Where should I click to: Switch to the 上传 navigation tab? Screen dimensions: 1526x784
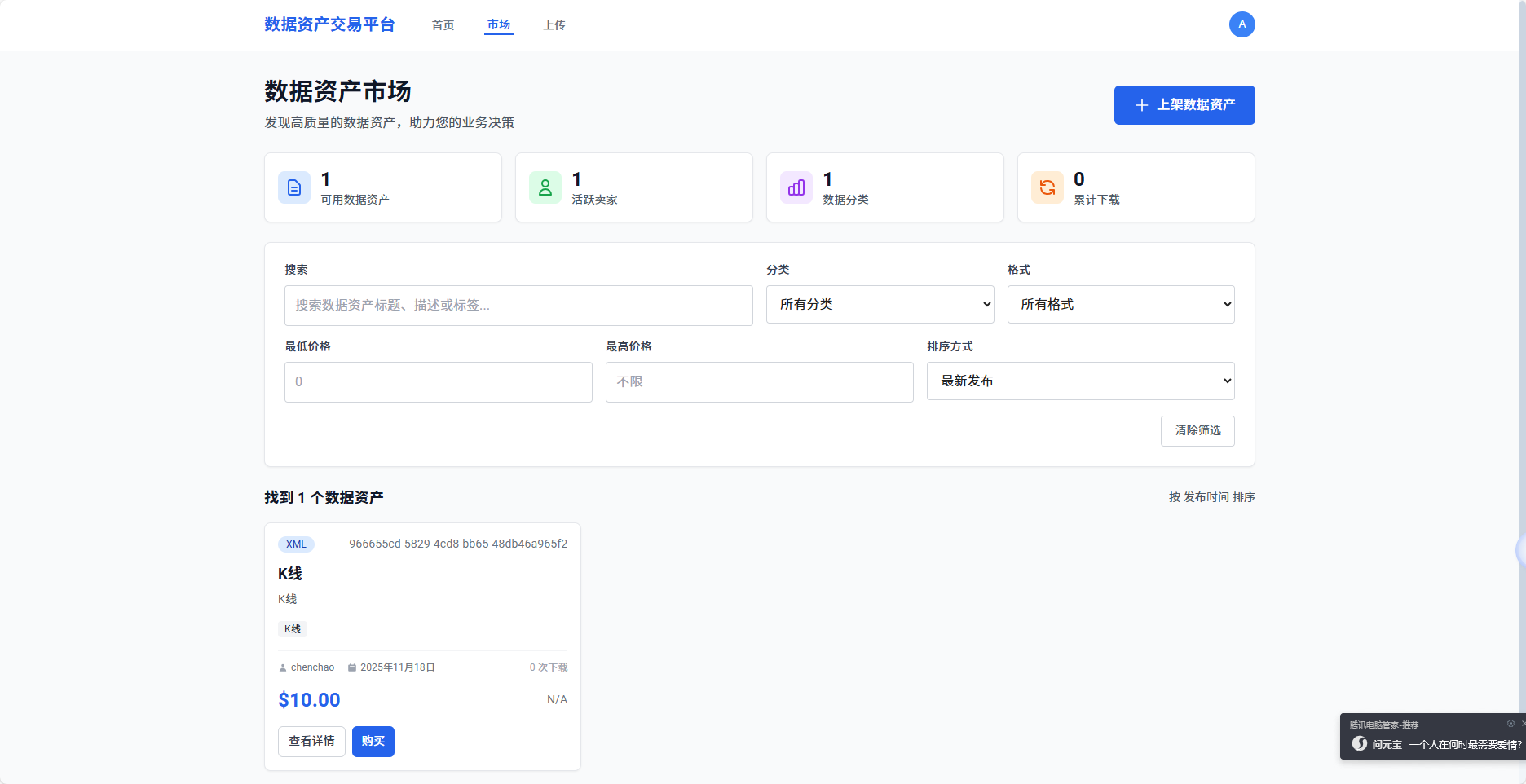[554, 25]
